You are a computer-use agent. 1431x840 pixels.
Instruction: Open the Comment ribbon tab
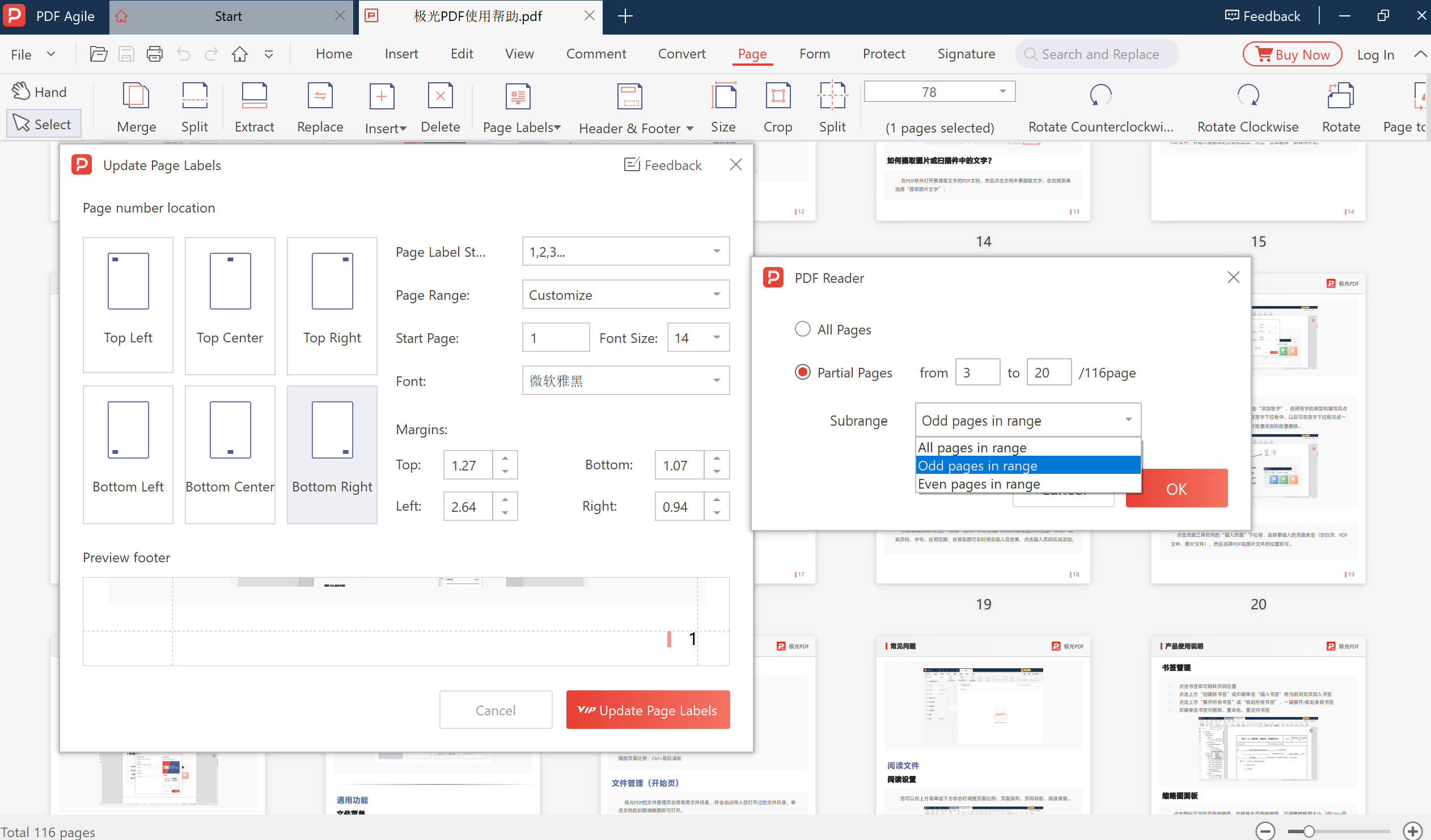coord(596,54)
